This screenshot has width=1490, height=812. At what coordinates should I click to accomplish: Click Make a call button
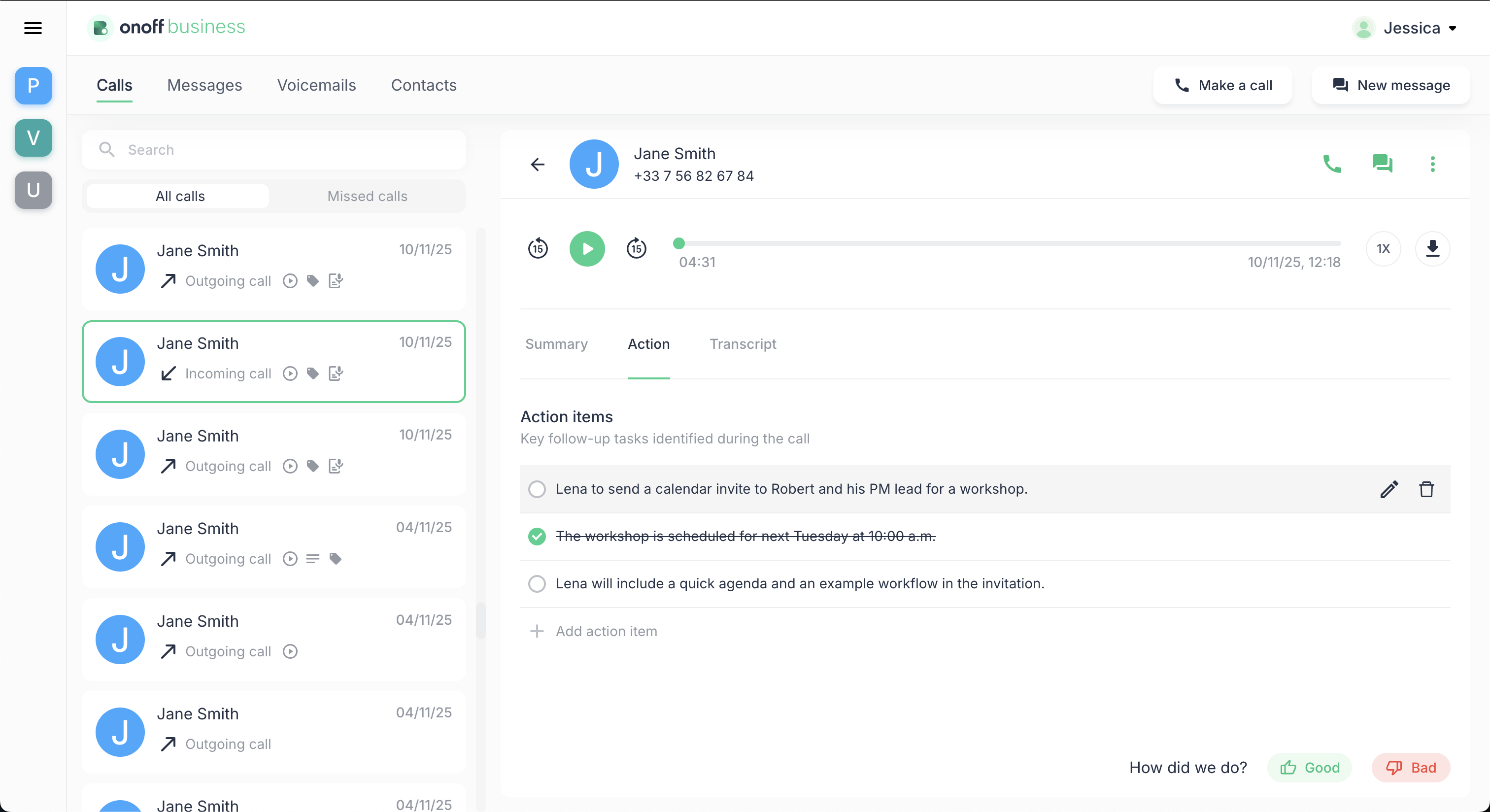coord(1223,86)
